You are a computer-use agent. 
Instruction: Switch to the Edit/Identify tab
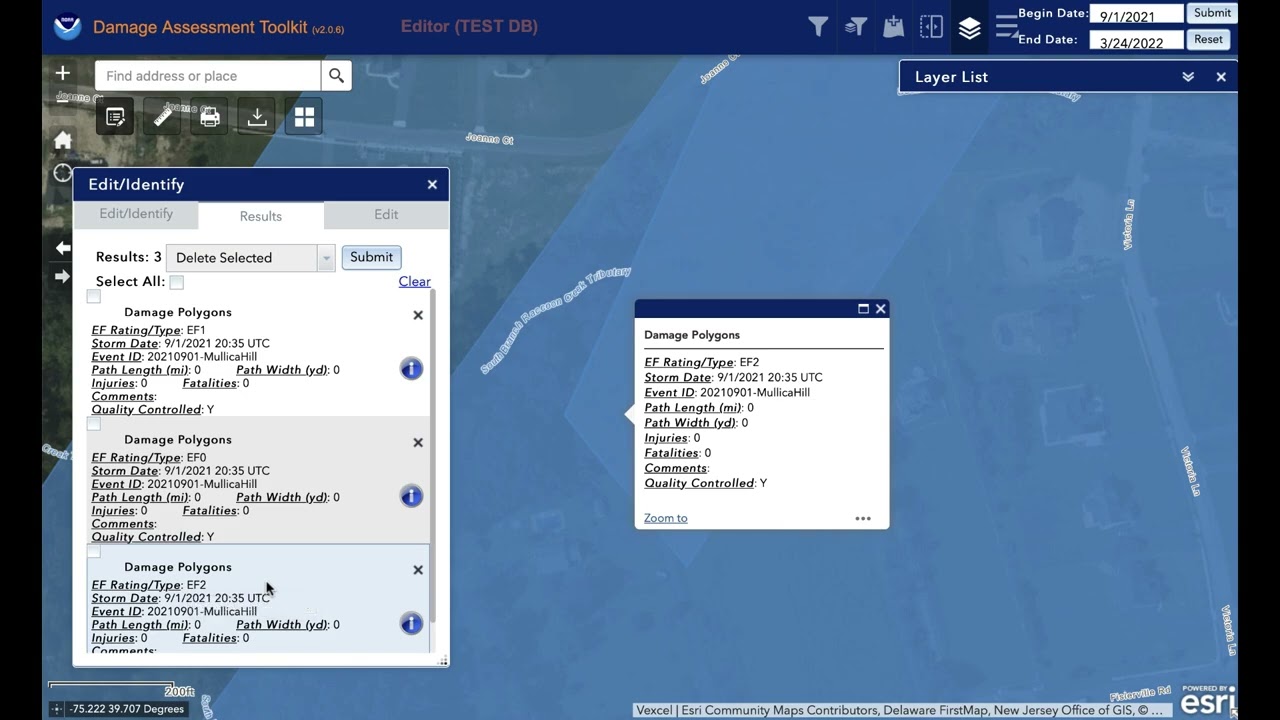tap(136, 214)
